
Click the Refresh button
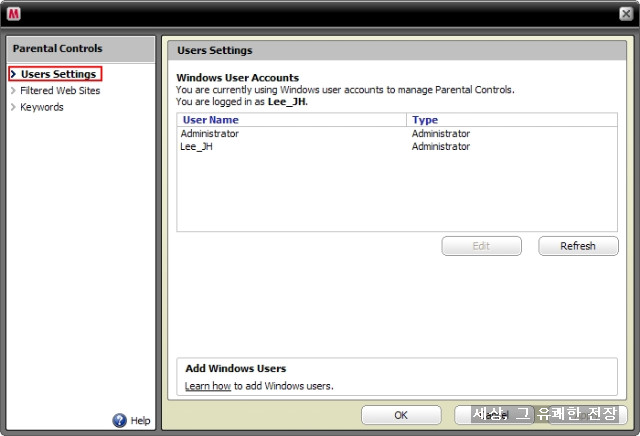pos(578,246)
